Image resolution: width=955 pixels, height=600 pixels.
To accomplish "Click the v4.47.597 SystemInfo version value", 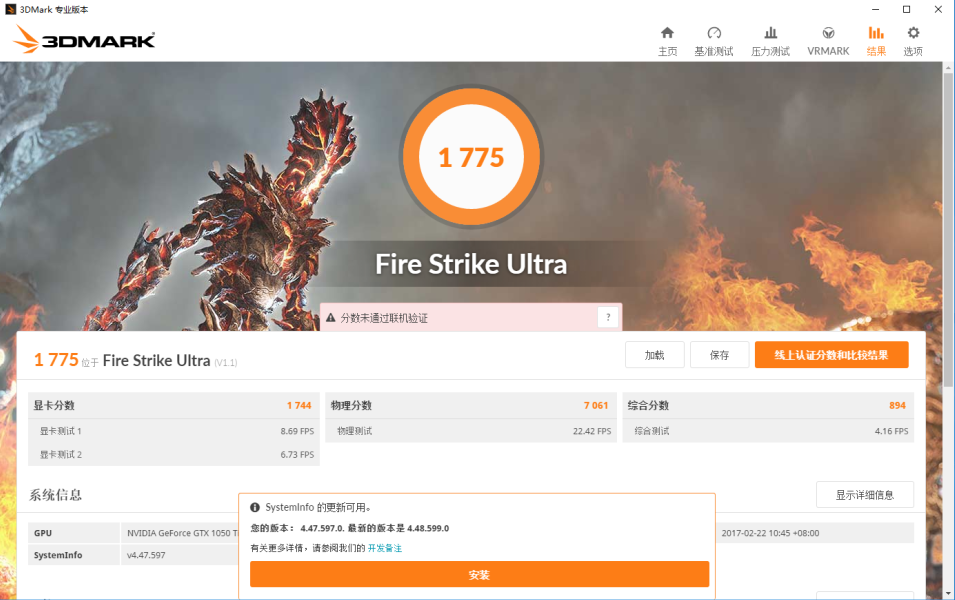I will (x=146, y=556).
